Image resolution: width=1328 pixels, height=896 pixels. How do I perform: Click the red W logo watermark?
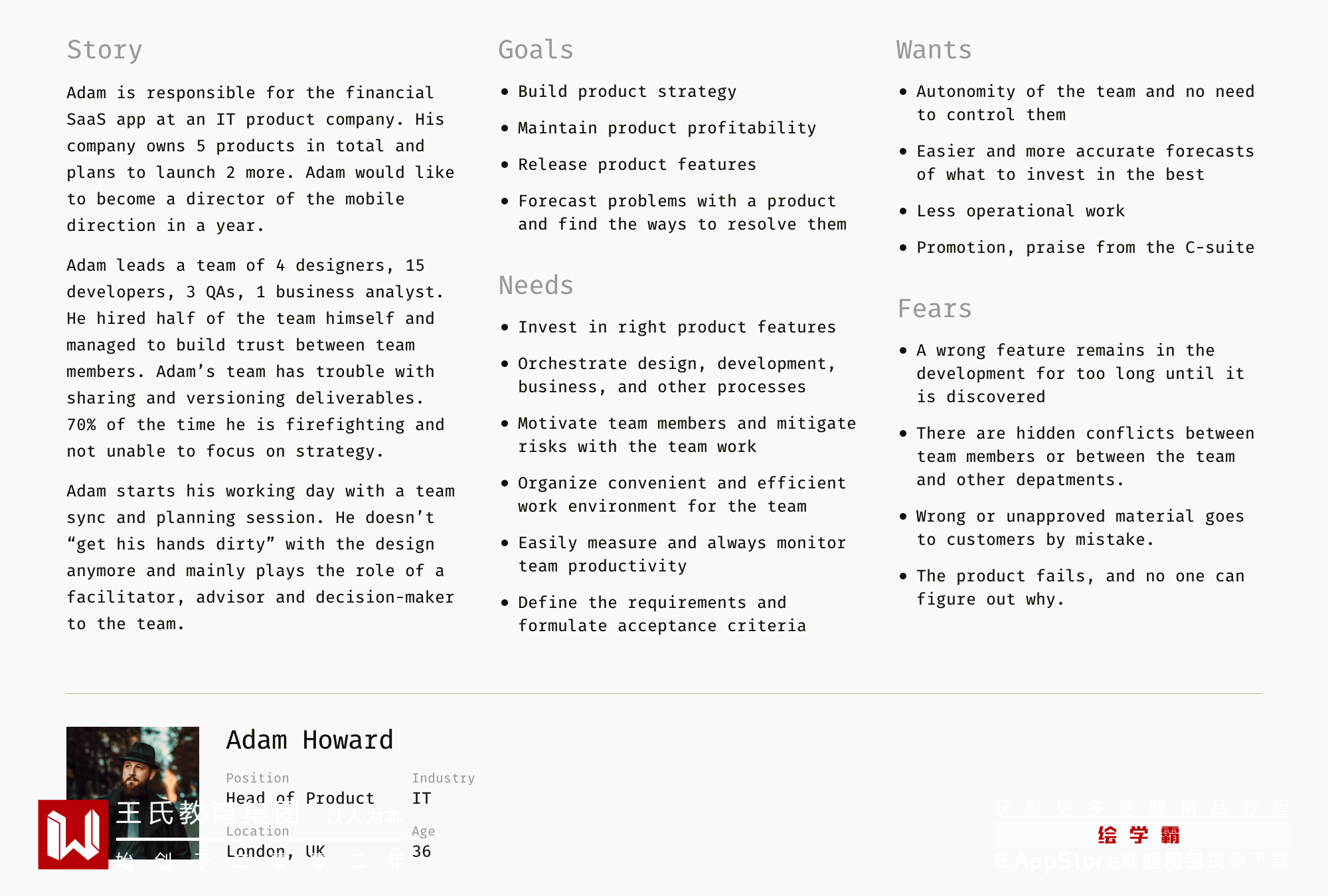(x=73, y=834)
